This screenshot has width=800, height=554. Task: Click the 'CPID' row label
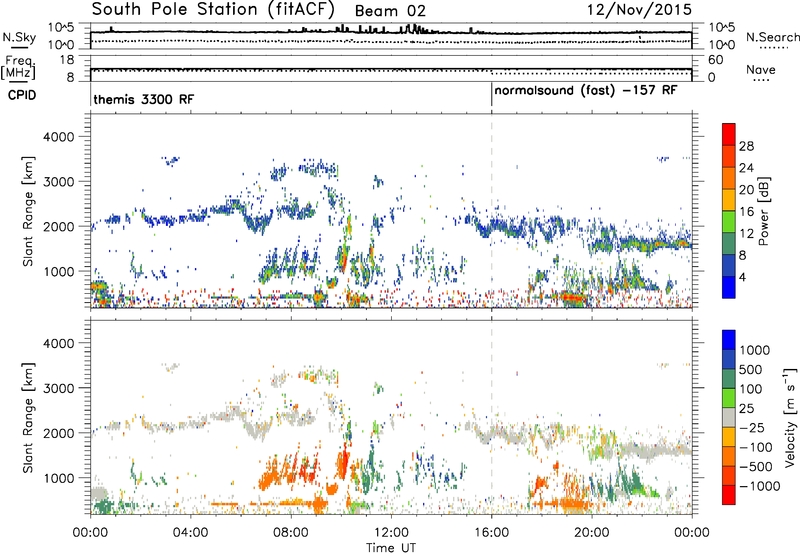pyautogui.click(x=22, y=95)
